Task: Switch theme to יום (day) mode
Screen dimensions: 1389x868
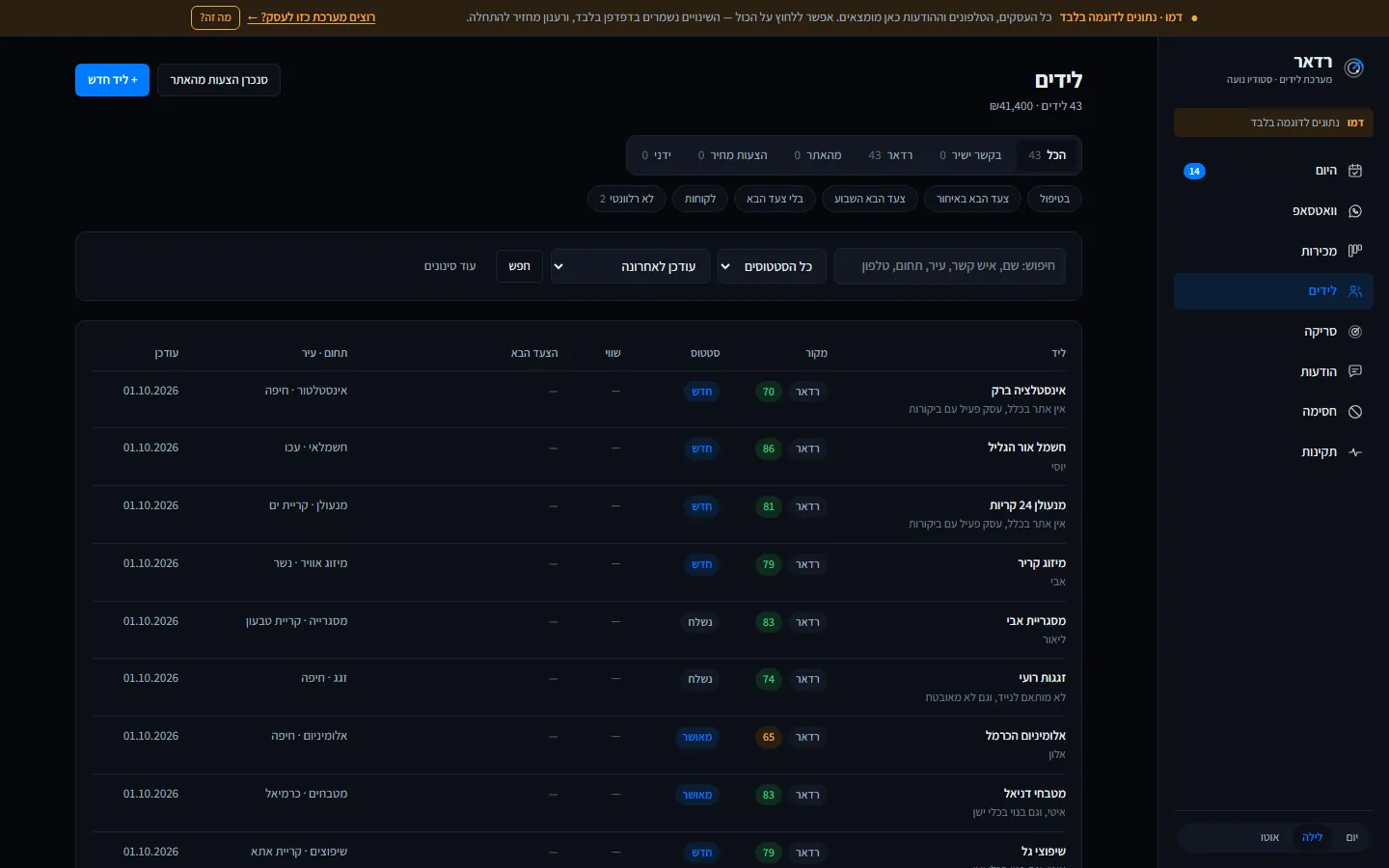Action: click(x=1351, y=837)
